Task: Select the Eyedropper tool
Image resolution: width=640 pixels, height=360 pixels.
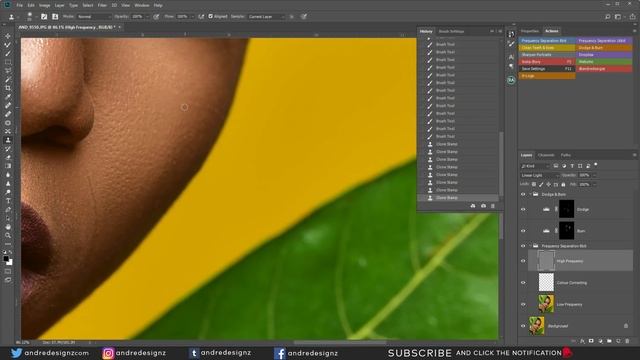Action: (8, 97)
